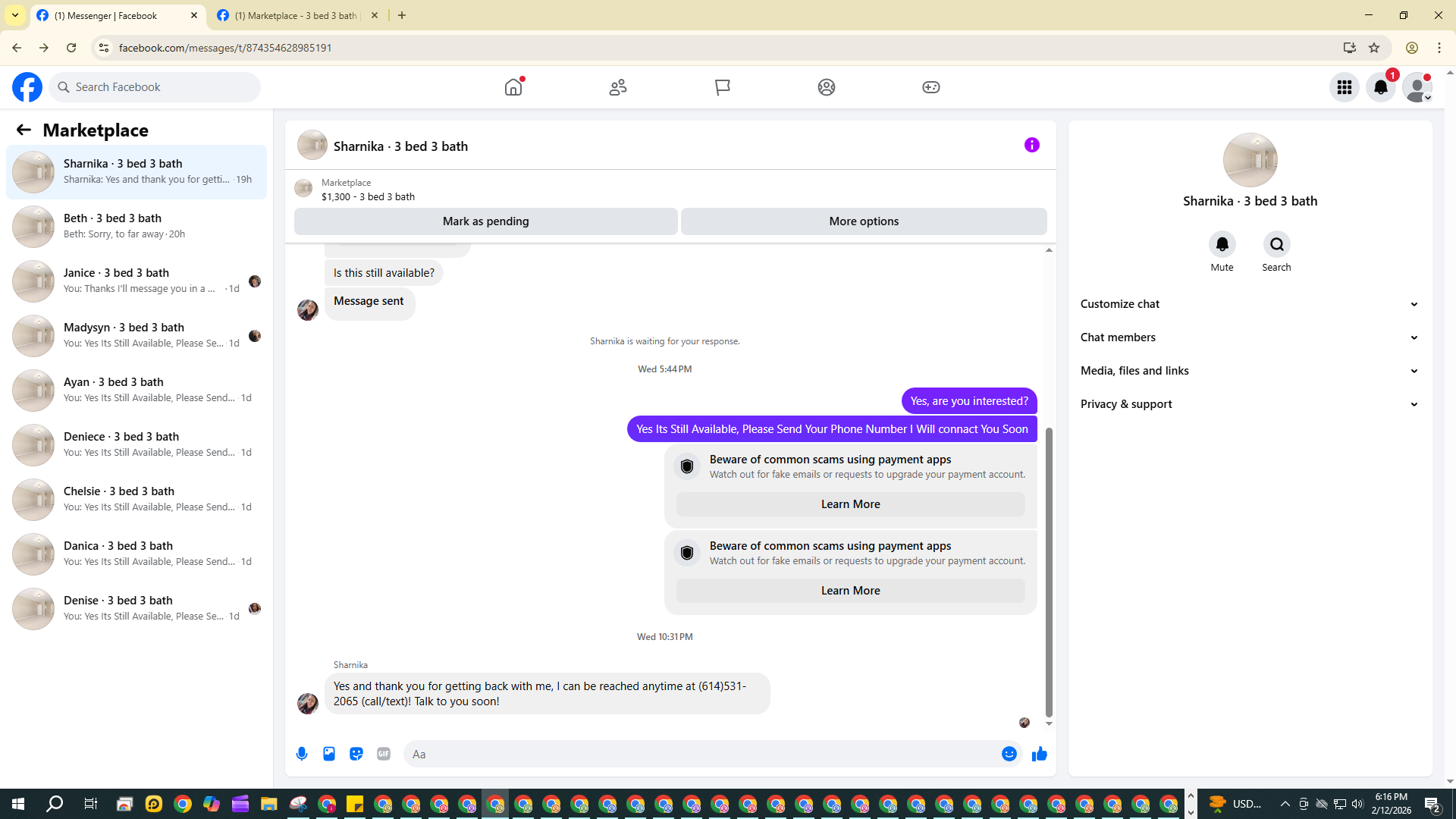Open conversation information purple icon
This screenshot has height=819, width=1456.
[x=1032, y=145]
